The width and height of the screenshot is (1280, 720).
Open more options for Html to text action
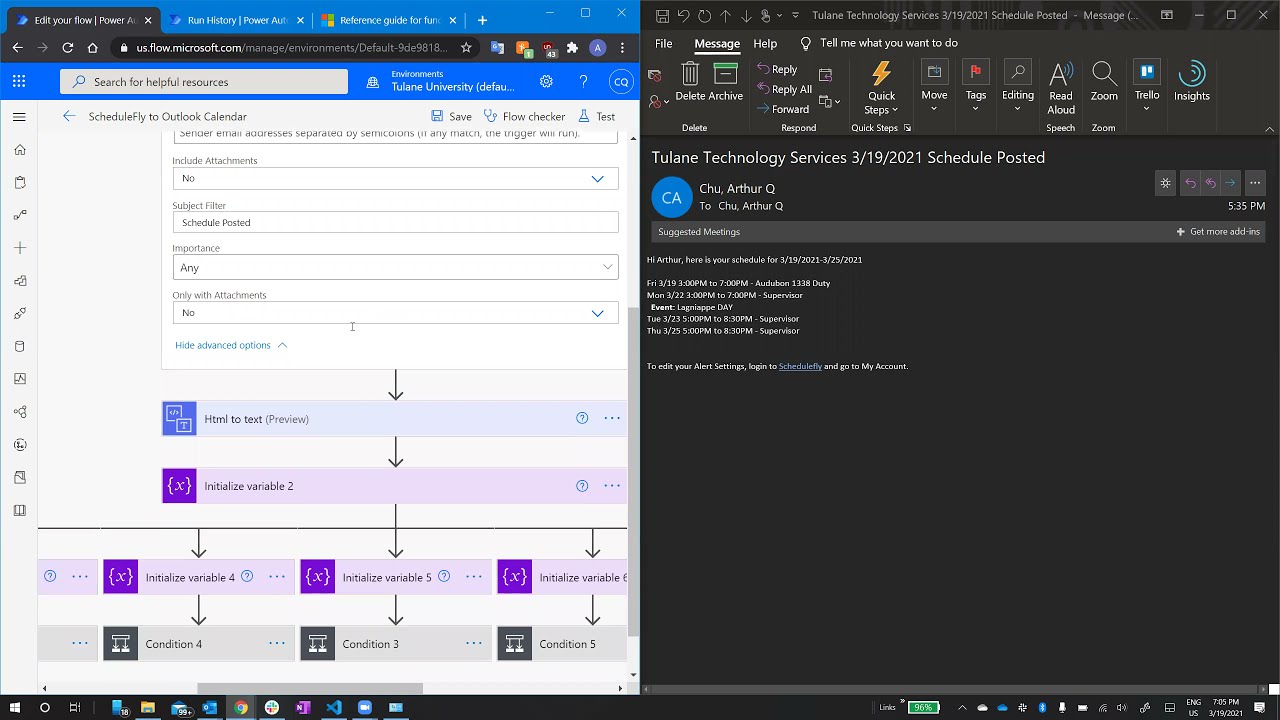[x=612, y=418]
